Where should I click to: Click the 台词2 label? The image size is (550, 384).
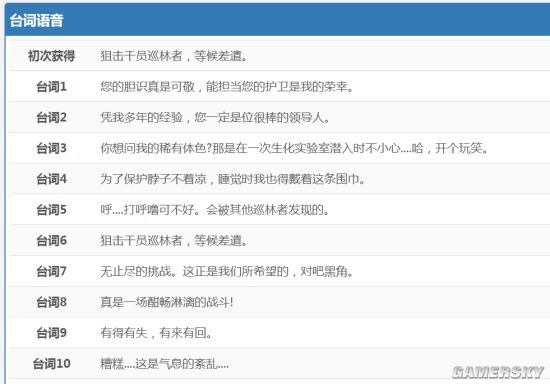coord(51,117)
